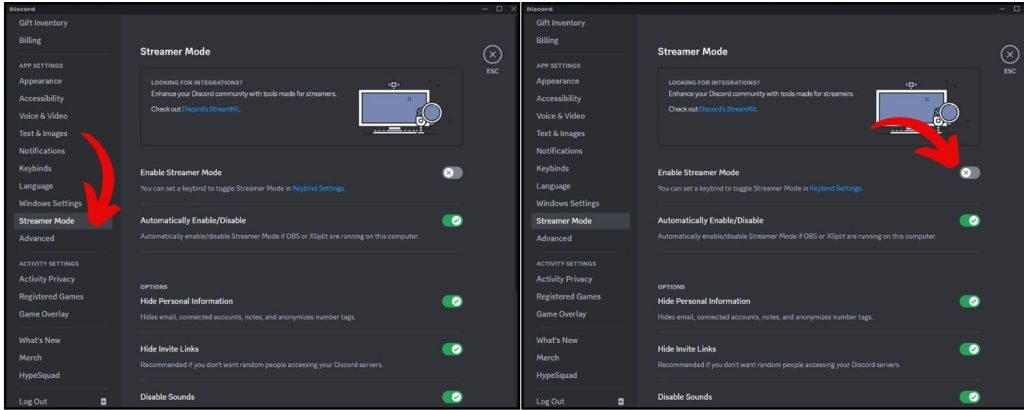Image resolution: width=1024 pixels, height=410 pixels.
Task: Open Discord's StreamKit link in left window
Action: pyautogui.click(x=210, y=109)
